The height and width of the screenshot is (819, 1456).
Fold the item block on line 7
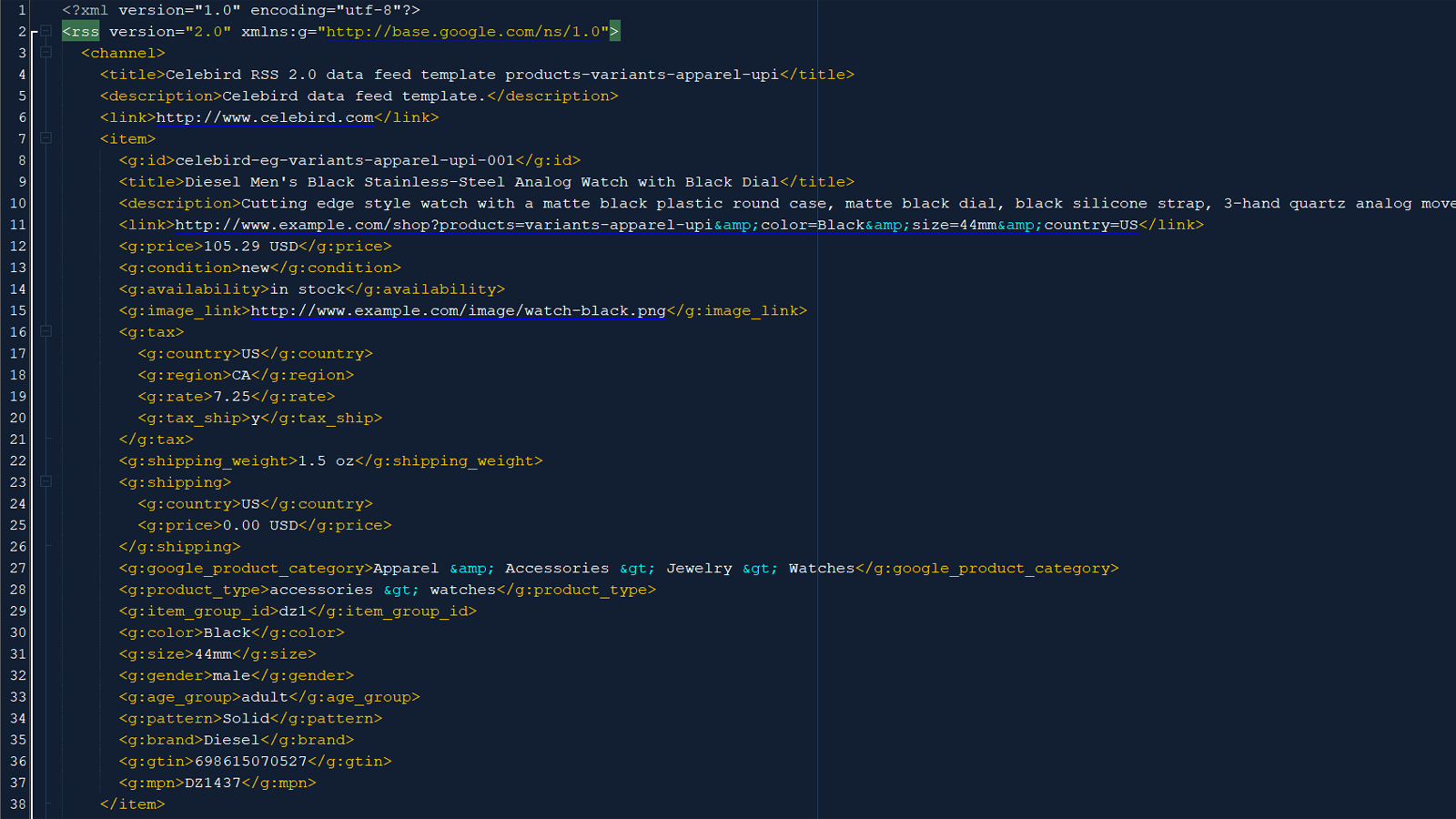coord(45,138)
